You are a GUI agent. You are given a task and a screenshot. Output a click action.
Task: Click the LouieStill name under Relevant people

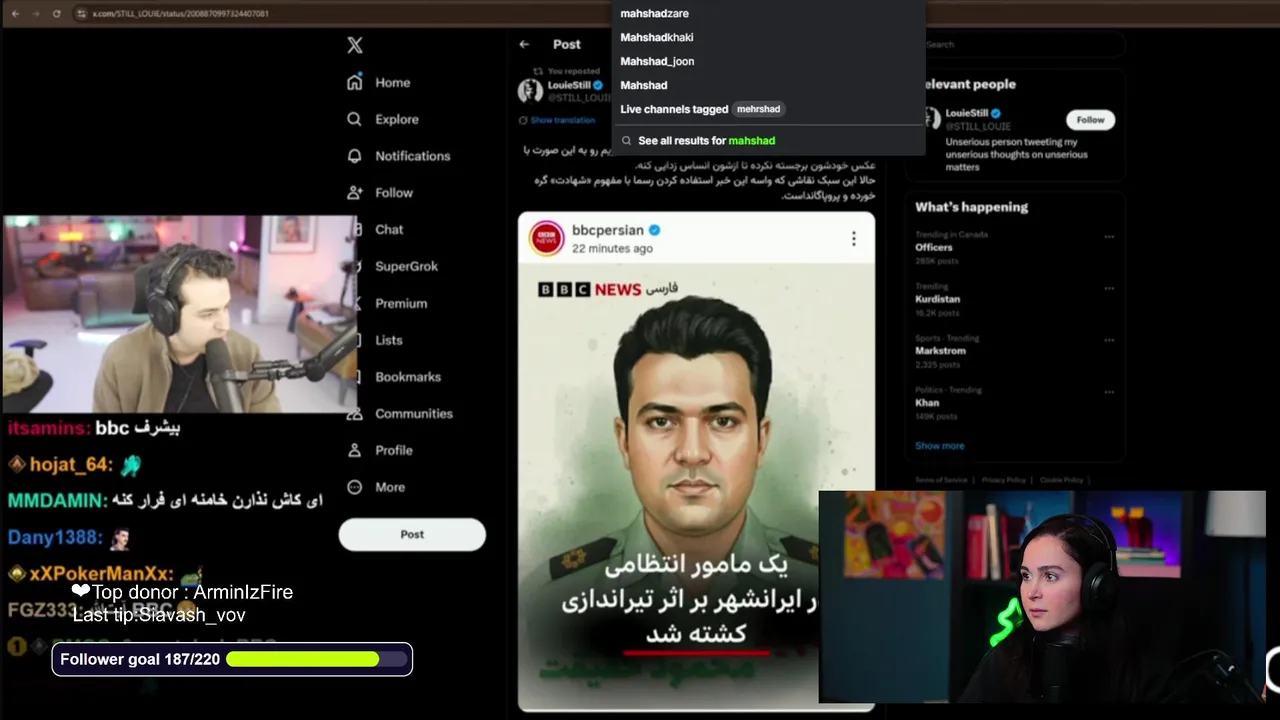(966, 113)
